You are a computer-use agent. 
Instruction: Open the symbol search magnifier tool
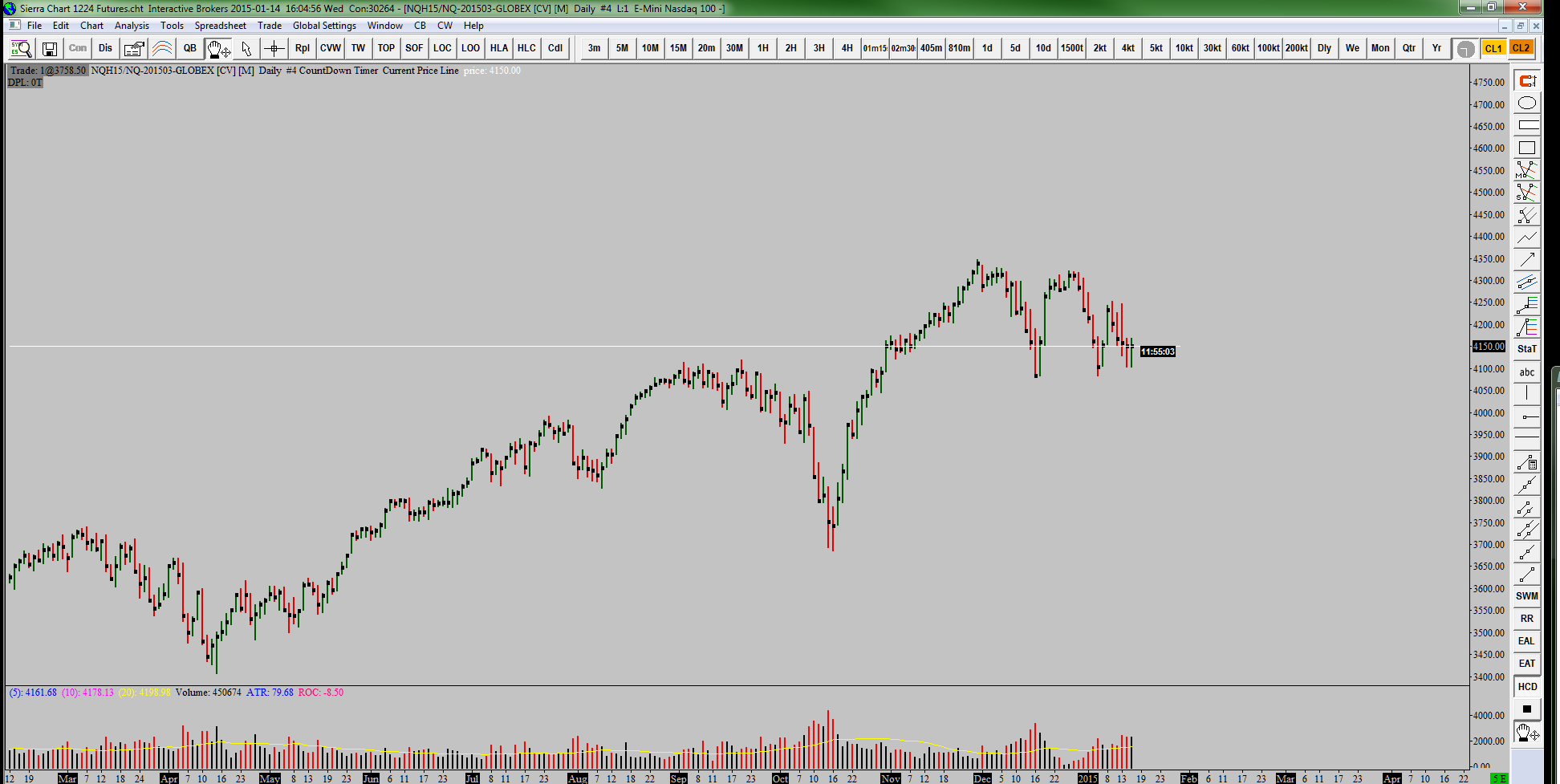point(21,48)
